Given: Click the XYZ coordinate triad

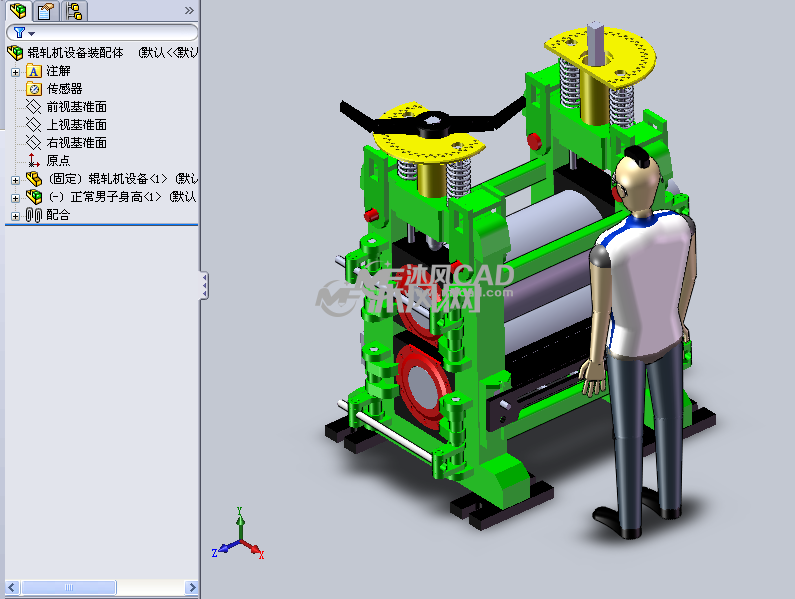Looking at the screenshot, I should point(238,535).
